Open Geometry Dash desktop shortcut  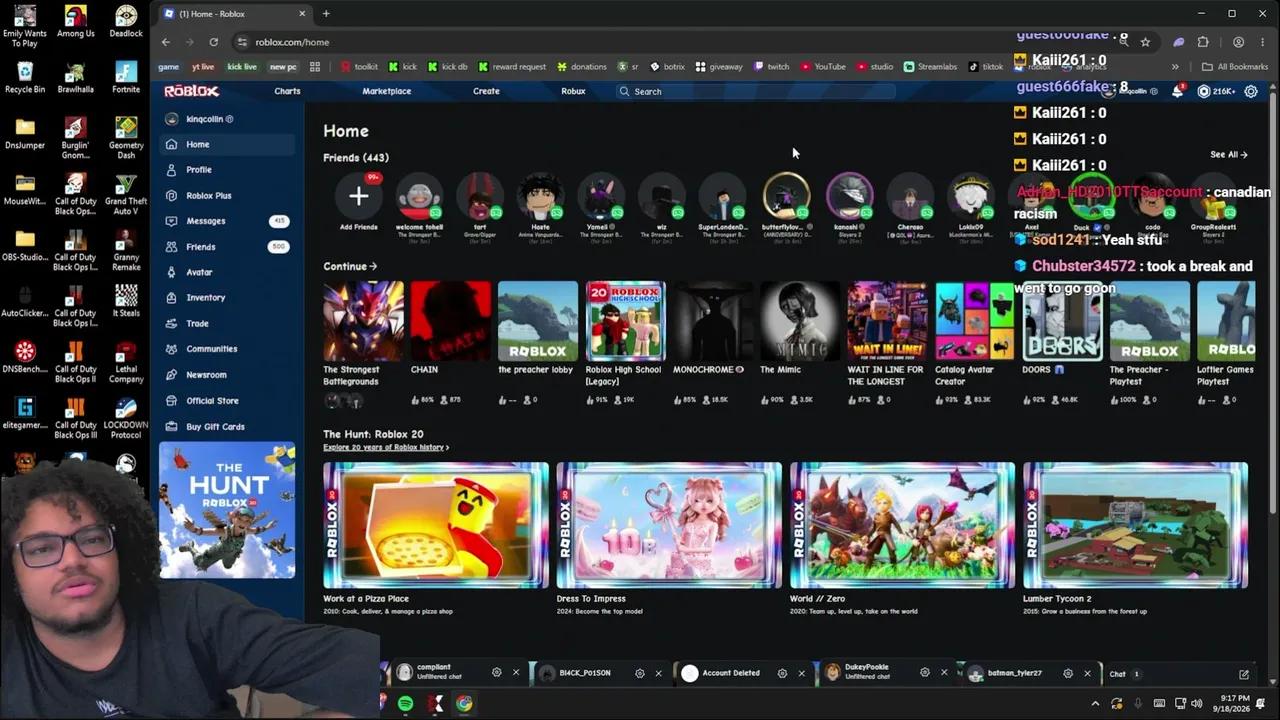[x=126, y=137]
